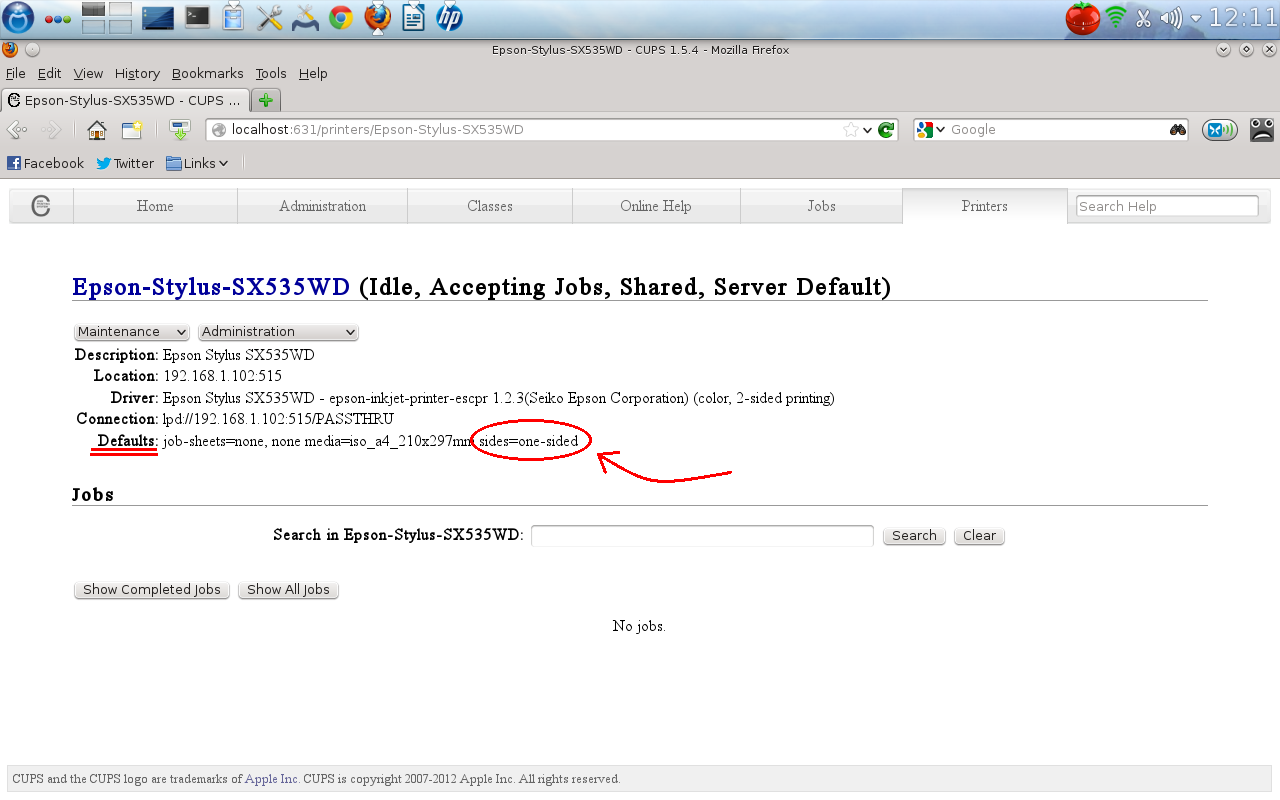Open the URL history dropdown arrow
The height and width of the screenshot is (800, 1280).
click(867, 130)
